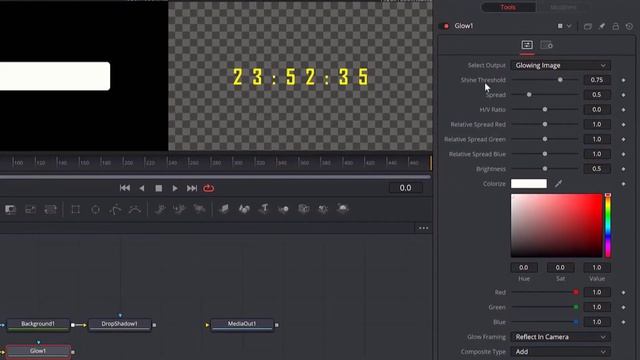The width and height of the screenshot is (640, 360).
Task: Play timeline in reverse
Action: pyautogui.click(x=142, y=188)
